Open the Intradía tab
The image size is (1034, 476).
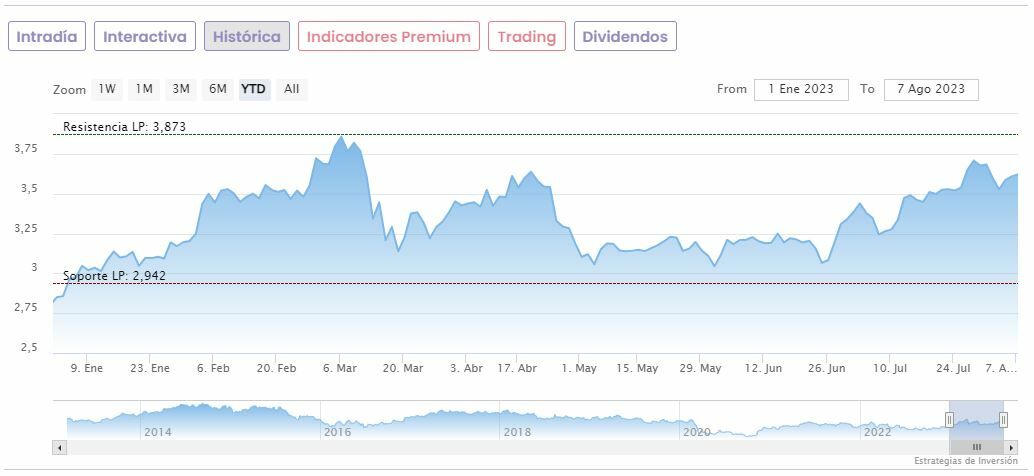click(47, 37)
